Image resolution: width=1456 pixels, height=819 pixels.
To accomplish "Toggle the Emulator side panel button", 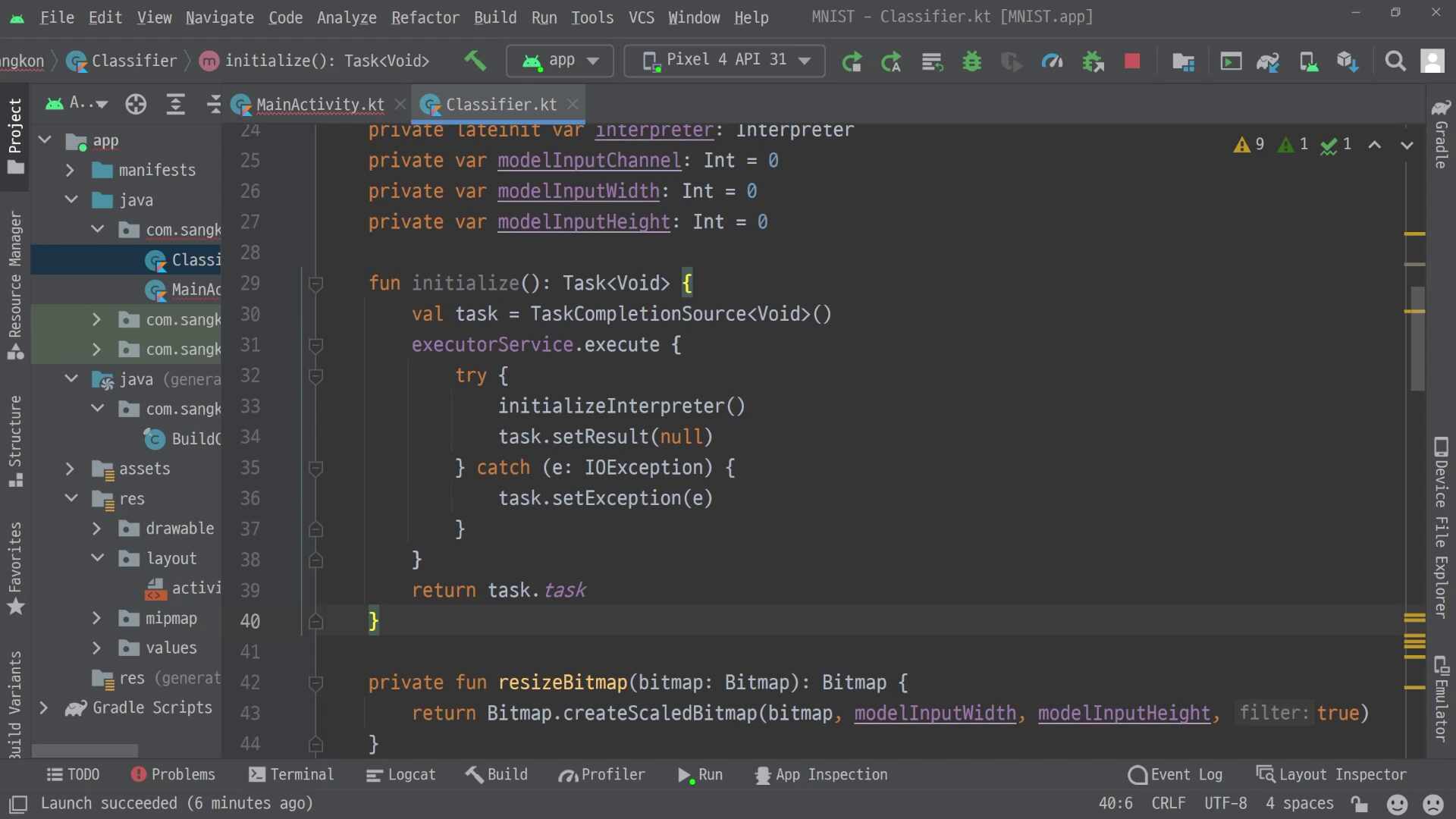I will (x=1441, y=698).
